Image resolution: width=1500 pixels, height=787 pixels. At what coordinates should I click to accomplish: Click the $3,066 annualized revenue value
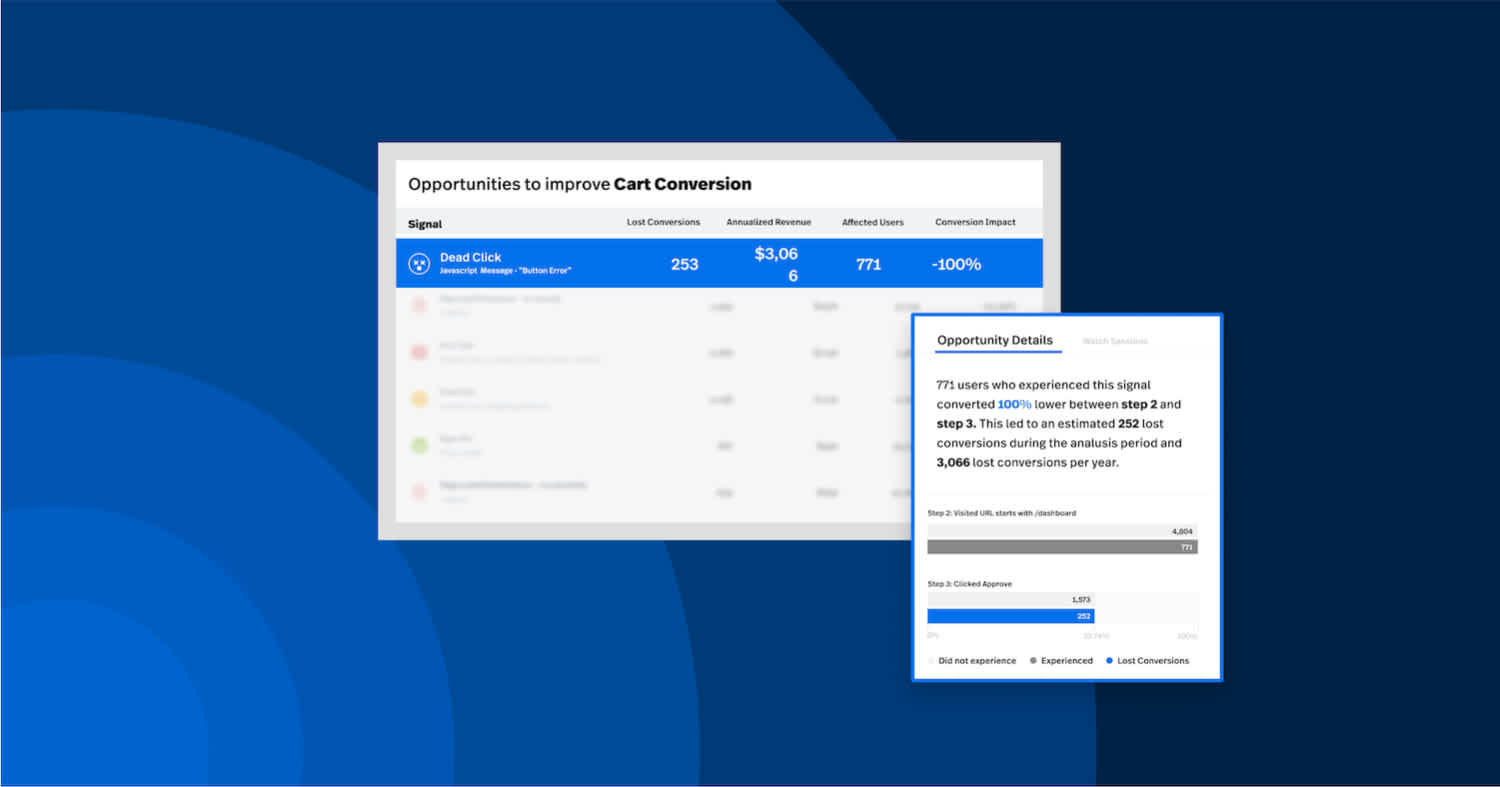pos(776,265)
